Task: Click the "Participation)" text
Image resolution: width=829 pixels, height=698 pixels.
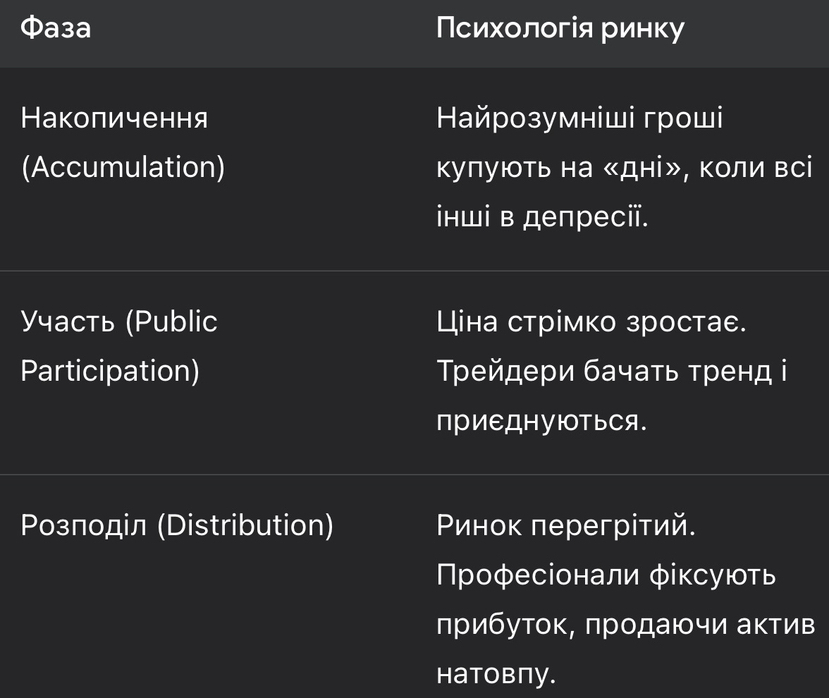Action: coord(110,371)
